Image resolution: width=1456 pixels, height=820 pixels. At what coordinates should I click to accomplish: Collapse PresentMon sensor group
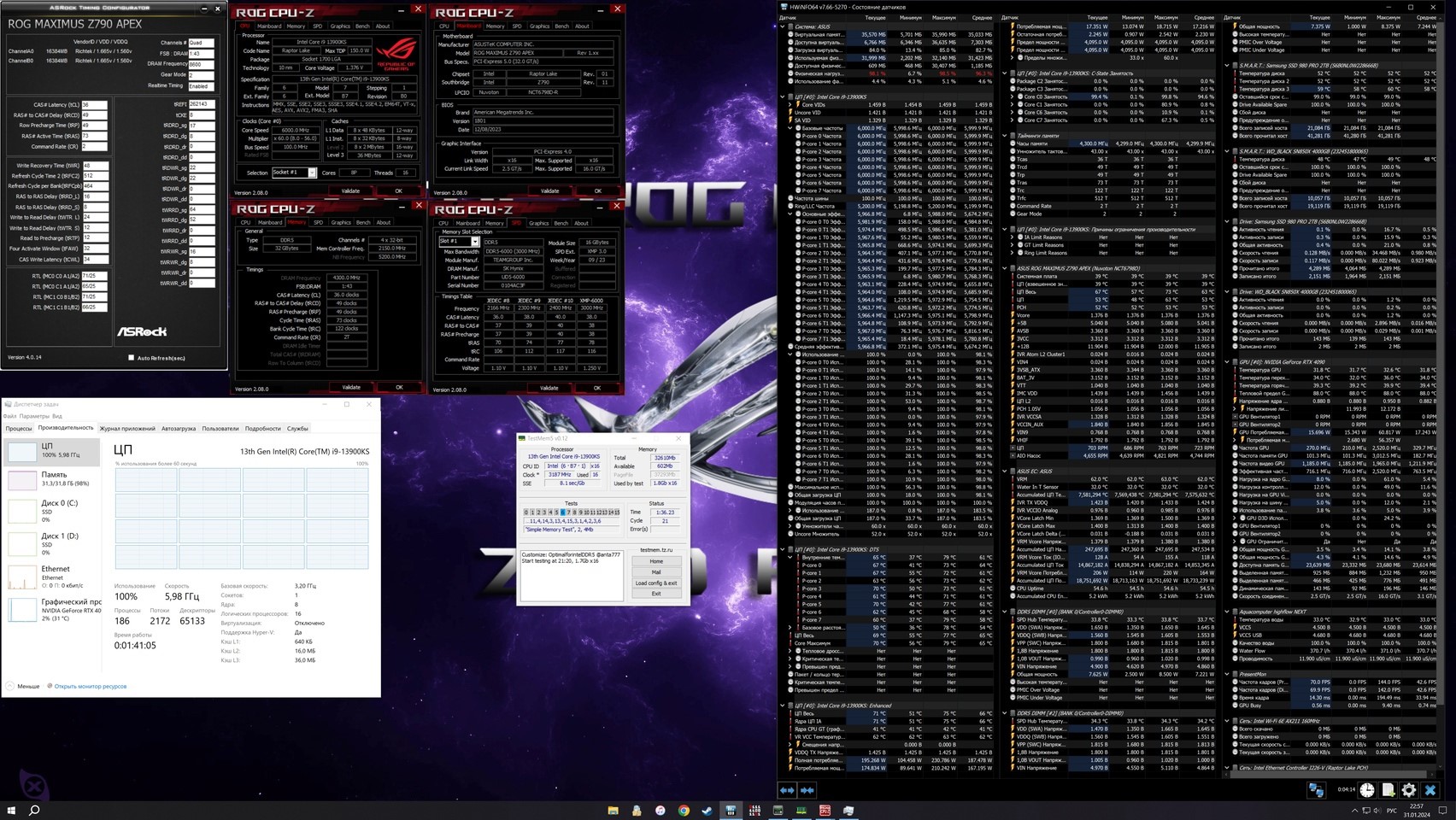tap(1227, 674)
